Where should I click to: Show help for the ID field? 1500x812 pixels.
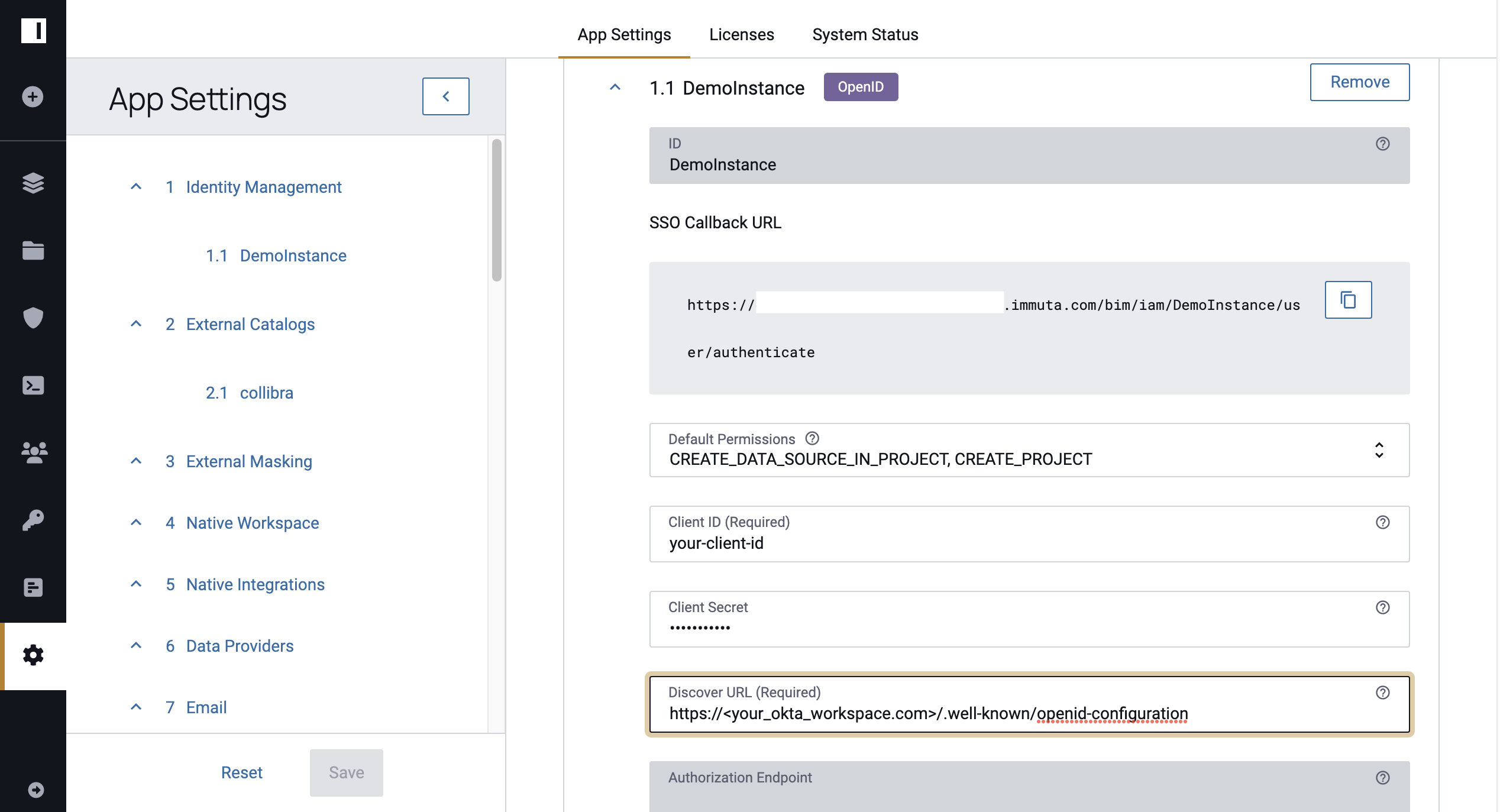[x=1382, y=144]
